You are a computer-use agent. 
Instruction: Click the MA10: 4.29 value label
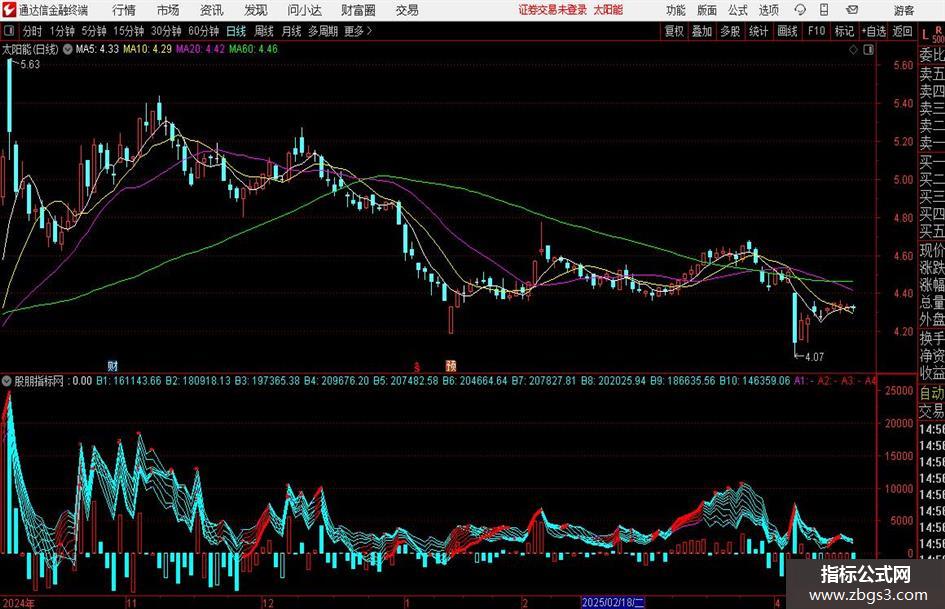(x=148, y=49)
